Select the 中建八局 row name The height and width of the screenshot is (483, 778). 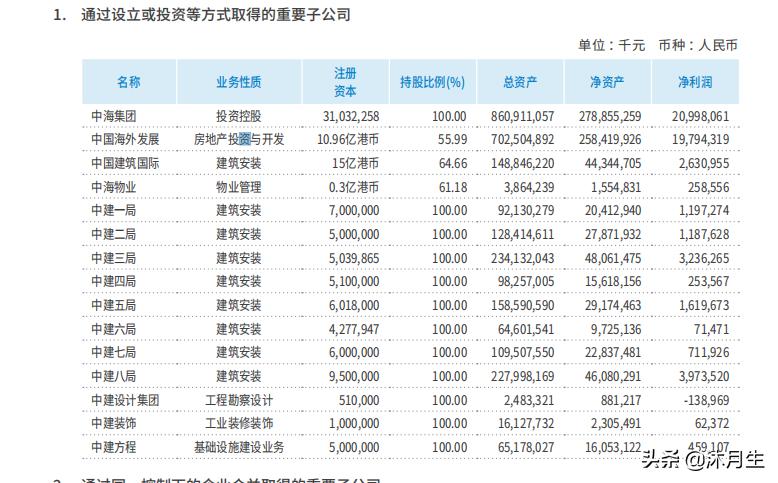point(114,376)
